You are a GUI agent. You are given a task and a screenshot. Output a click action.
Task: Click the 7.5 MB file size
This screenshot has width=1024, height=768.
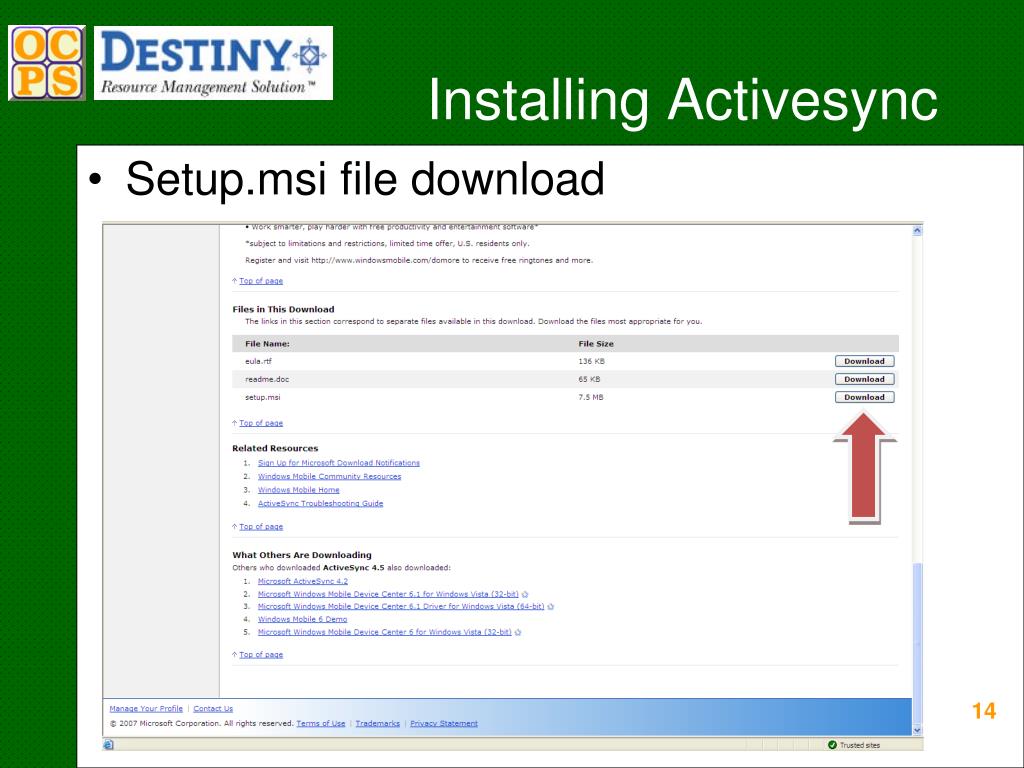pyautogui.click(x=590, y=397)
